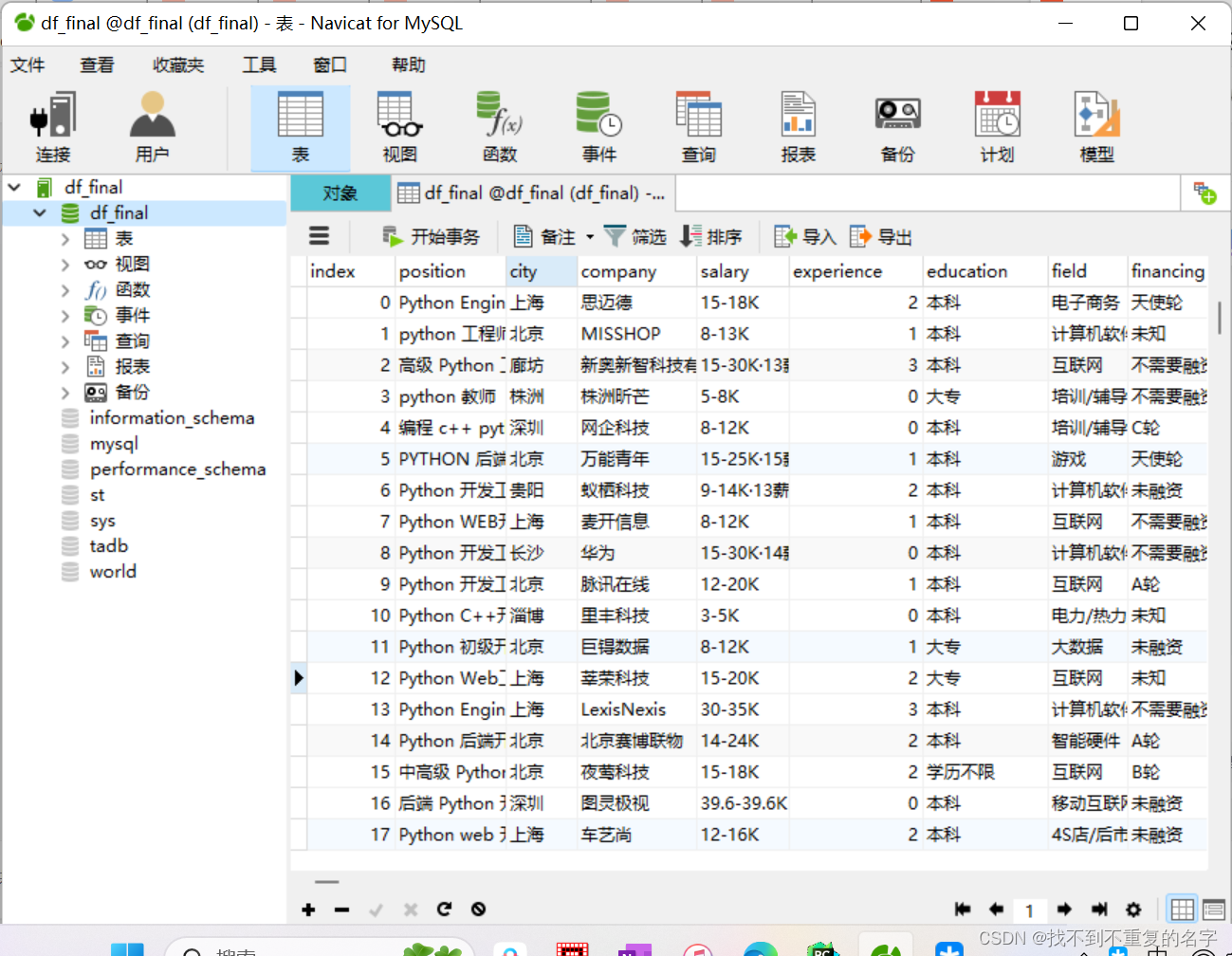Collapse the df_final database node

coord(38,212)
